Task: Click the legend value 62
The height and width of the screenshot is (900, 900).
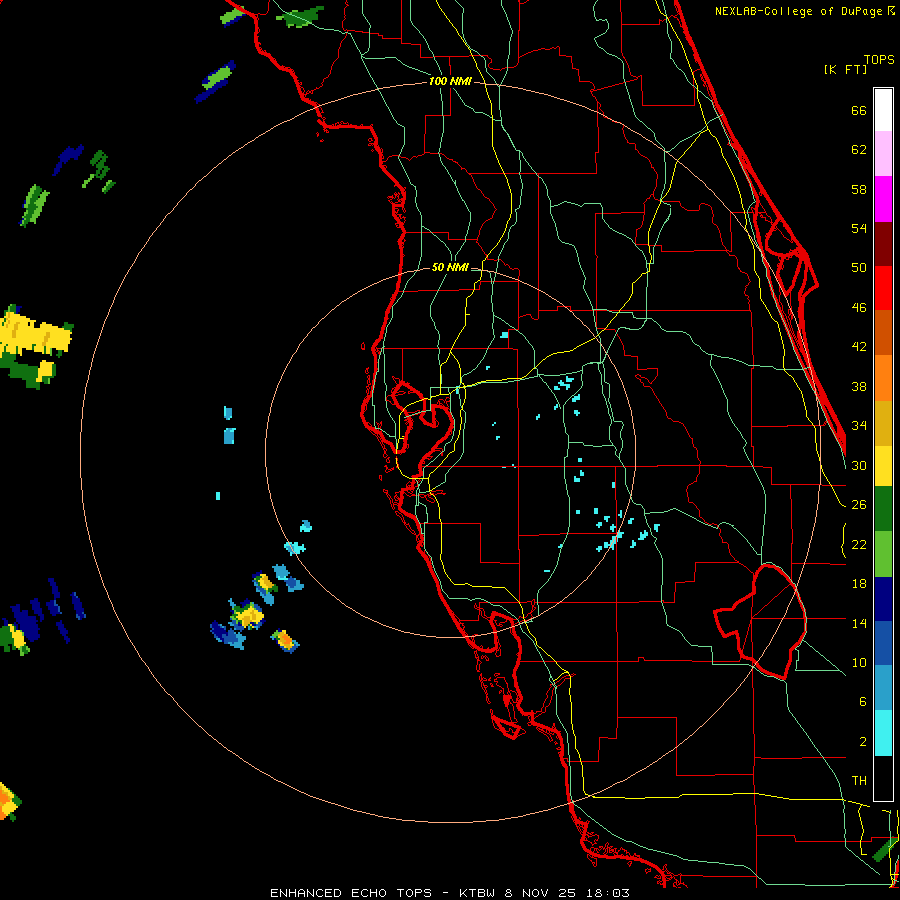Action: pyautogui.click(x=859, y=150)
